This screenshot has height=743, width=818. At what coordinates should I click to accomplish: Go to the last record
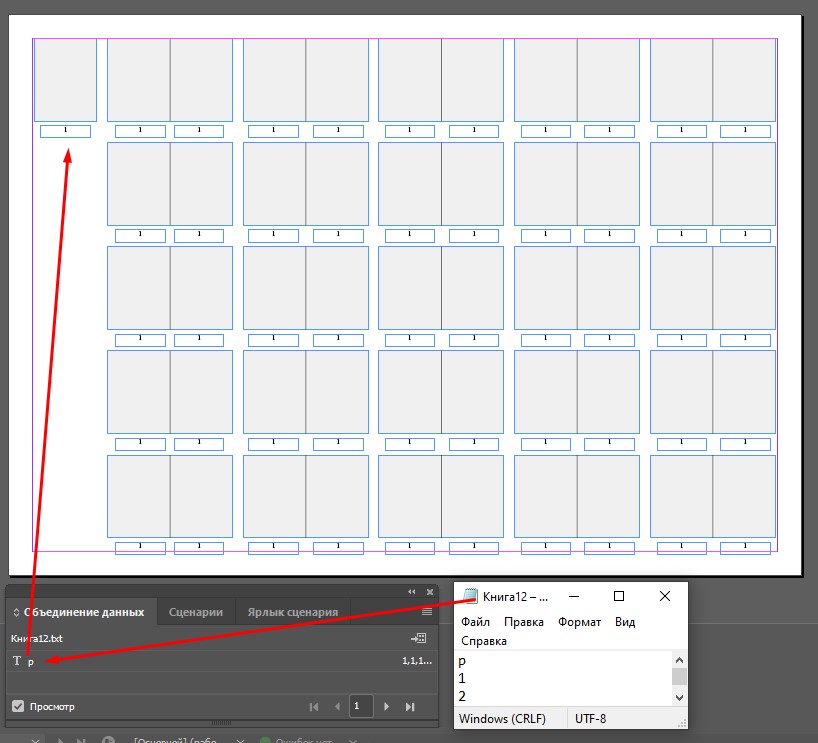click(410, 706)
